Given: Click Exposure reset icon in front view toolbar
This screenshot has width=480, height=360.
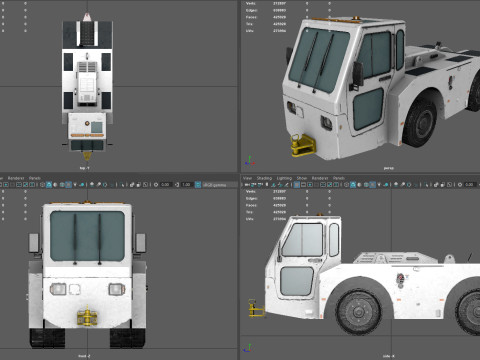Looking at the screenshot, I should click(156, 184).
